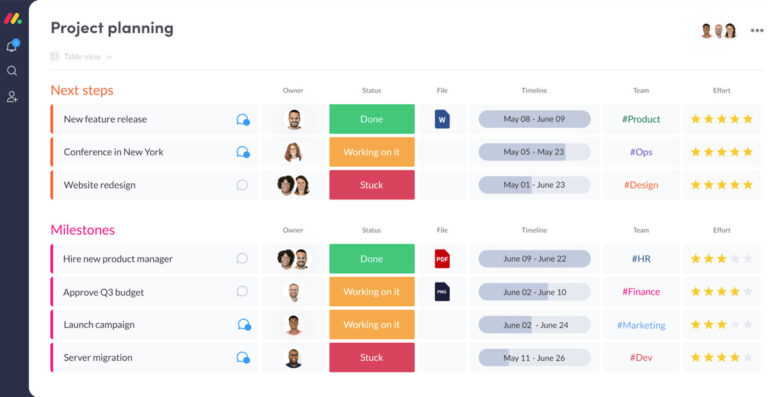
Task: Open the notifications bell
Action: [12, 46]
